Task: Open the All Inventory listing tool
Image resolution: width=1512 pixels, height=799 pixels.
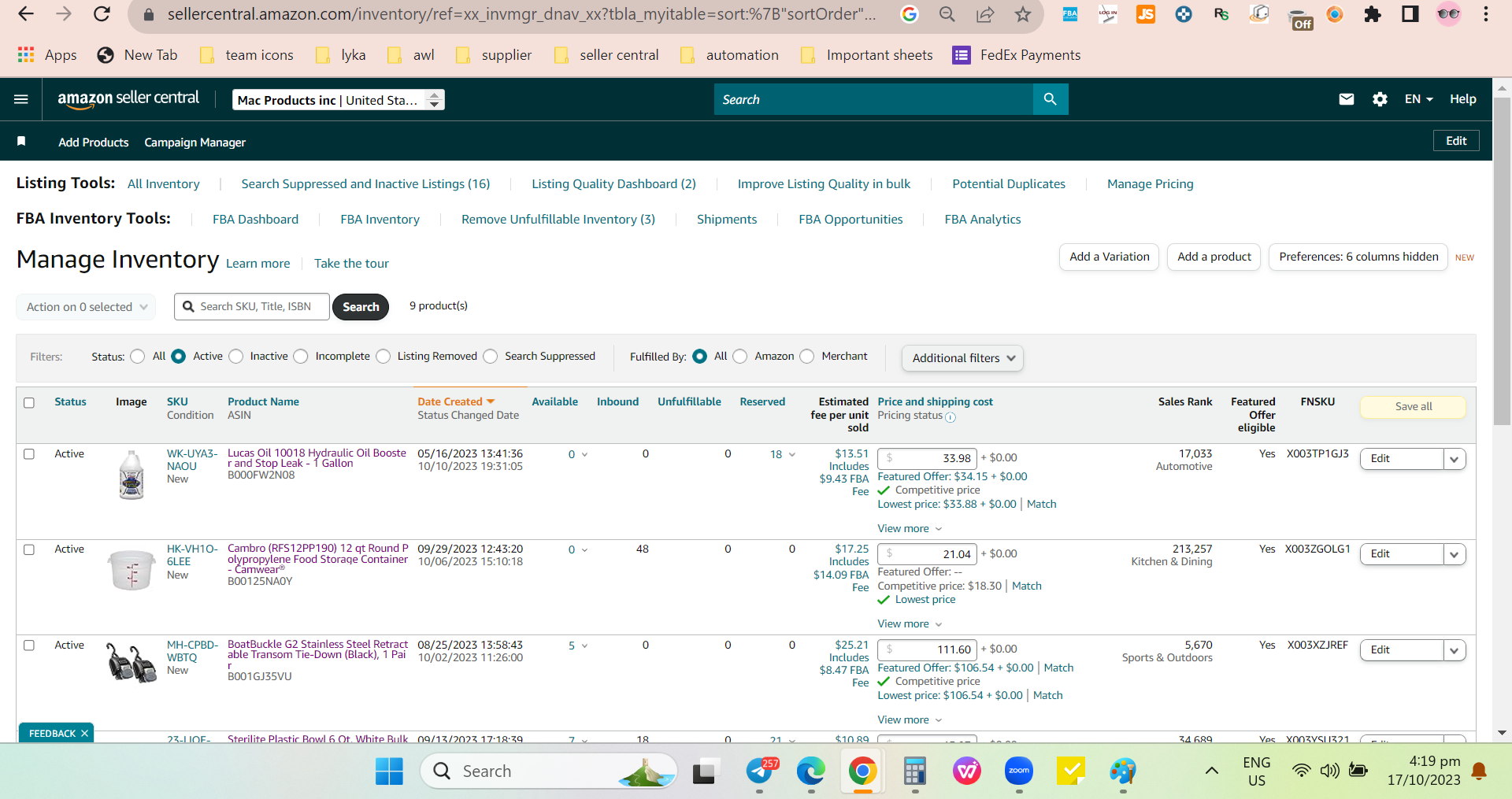Action: pos(164,183)
